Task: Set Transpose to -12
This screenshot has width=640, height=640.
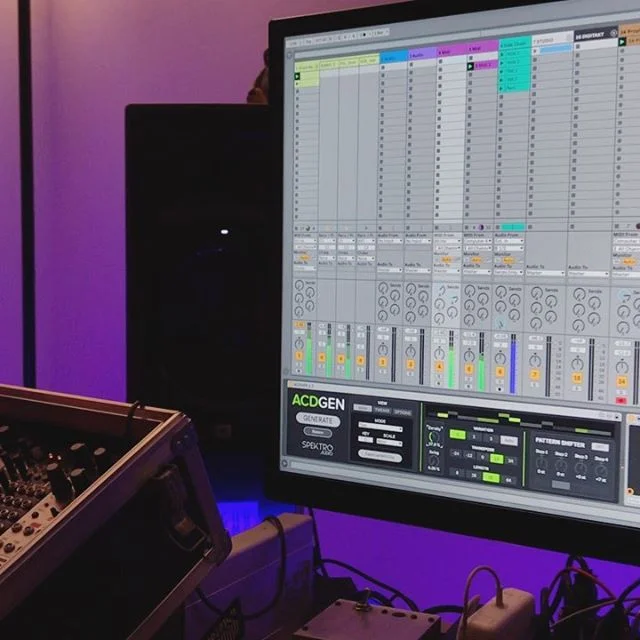Action: (469, 455)
